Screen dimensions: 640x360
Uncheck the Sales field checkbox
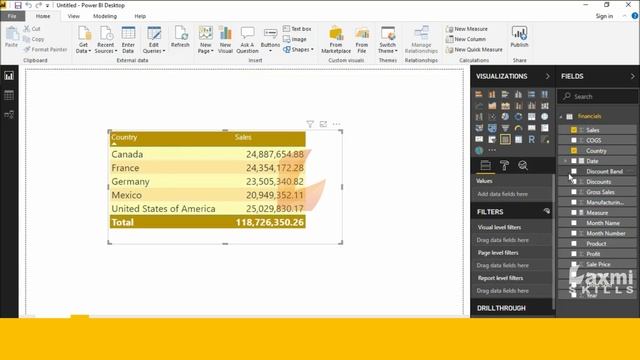tap(574, 130)
